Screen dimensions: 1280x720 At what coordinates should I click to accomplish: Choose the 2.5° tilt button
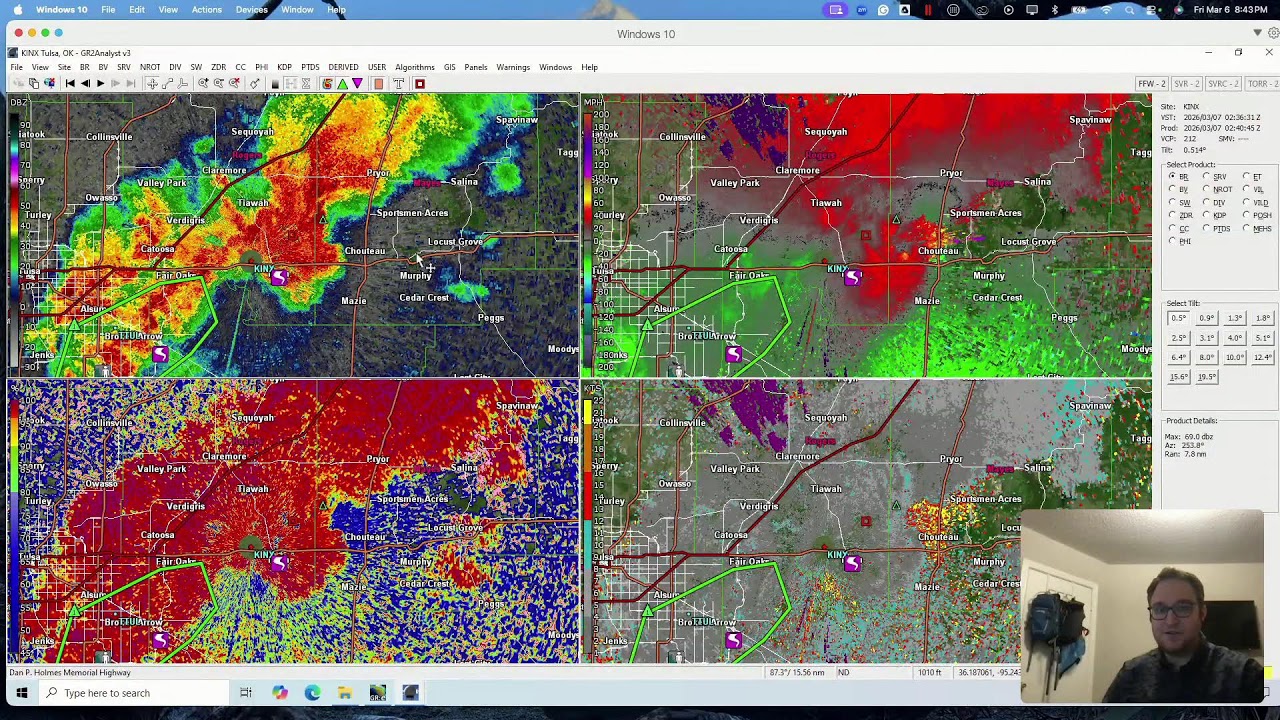tap(1179, 338)
